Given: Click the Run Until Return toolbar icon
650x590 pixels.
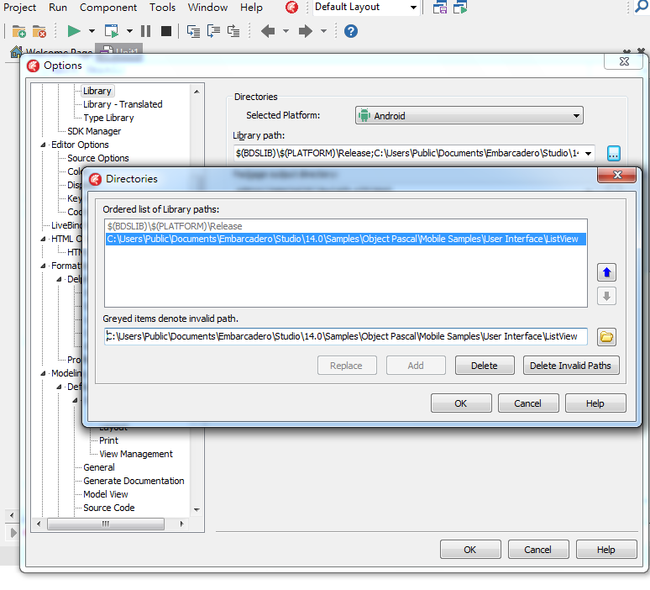Looking at the screenshot, I should [x=233, y=31].
